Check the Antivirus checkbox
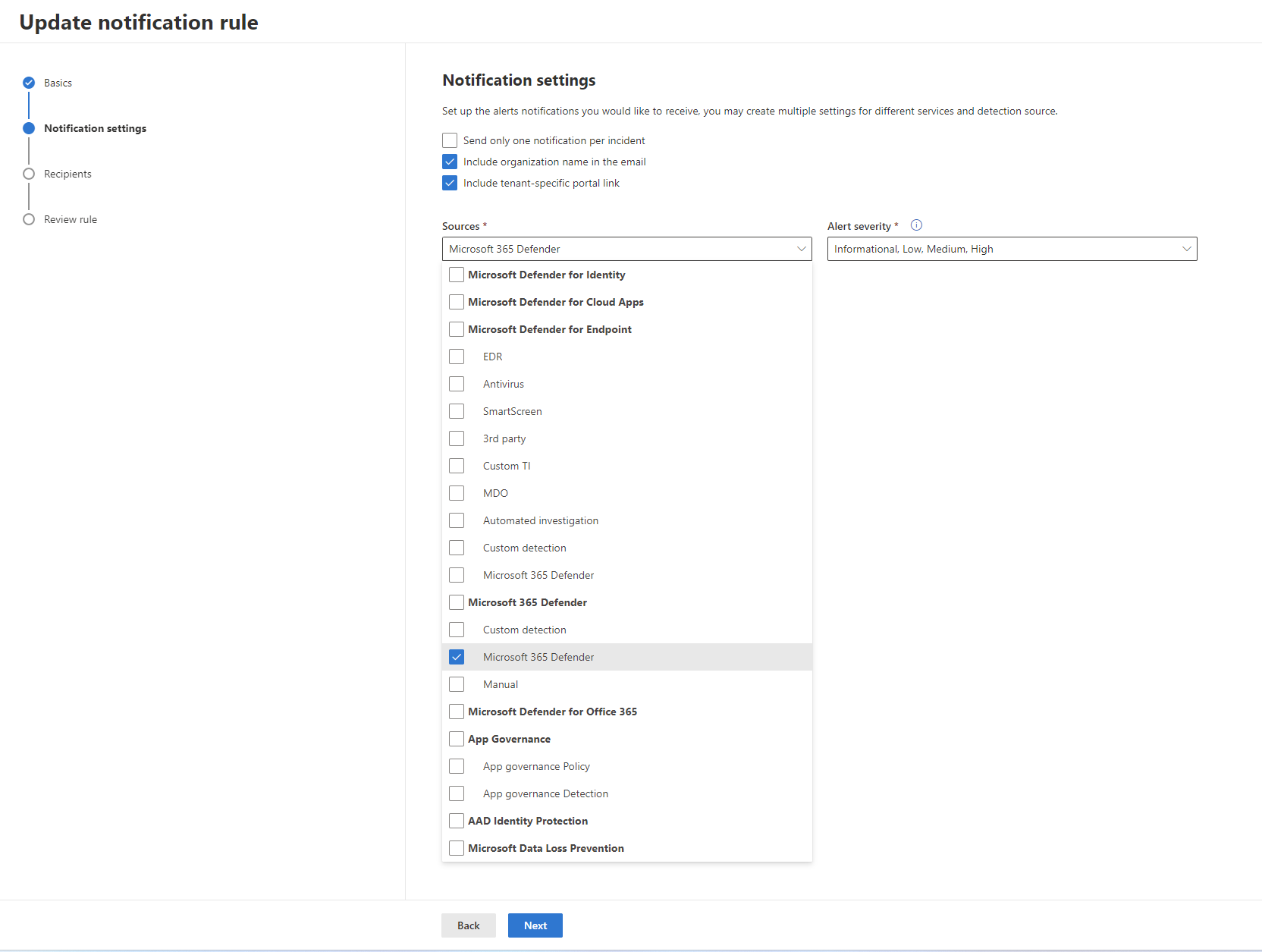Screen dimensions: 1262x952 coord(457,384)
